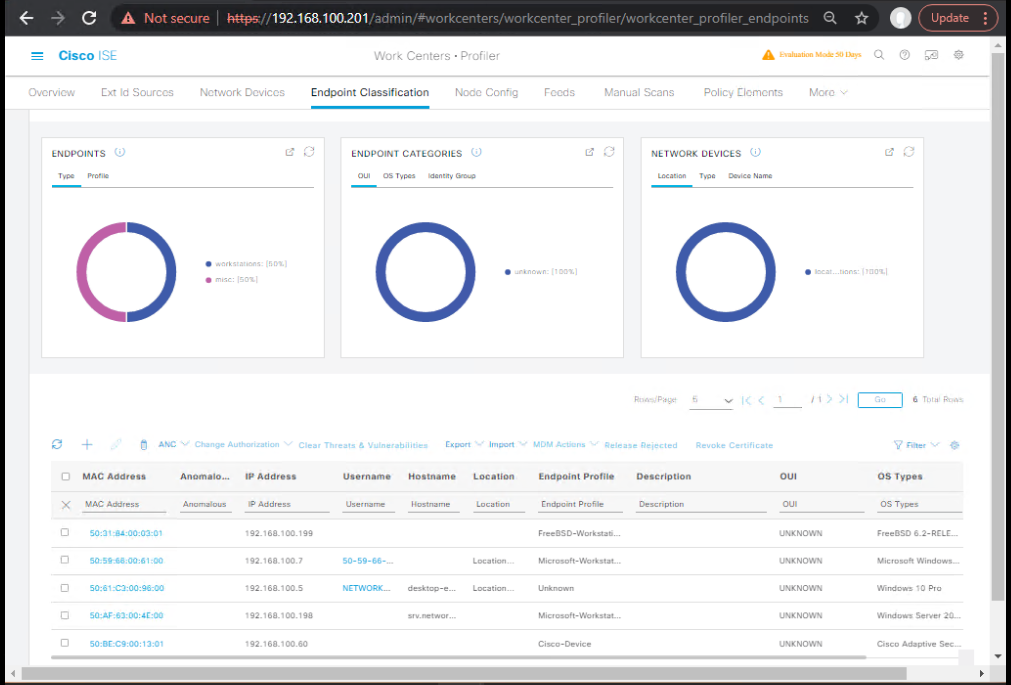Check the box for 50:31:84:00:03:01
The image size is (1011, 685).
pos(65,533)
